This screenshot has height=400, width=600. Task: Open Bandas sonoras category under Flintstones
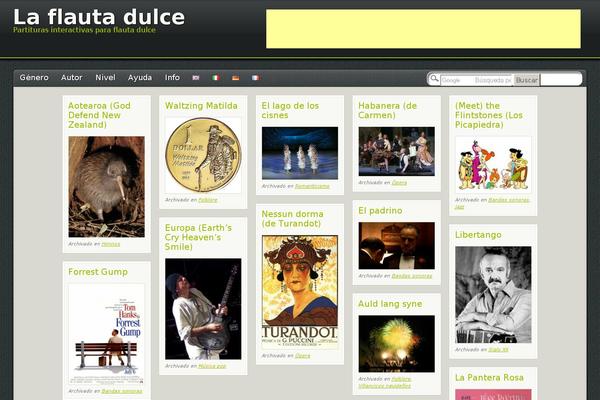[x=509, y=200]
